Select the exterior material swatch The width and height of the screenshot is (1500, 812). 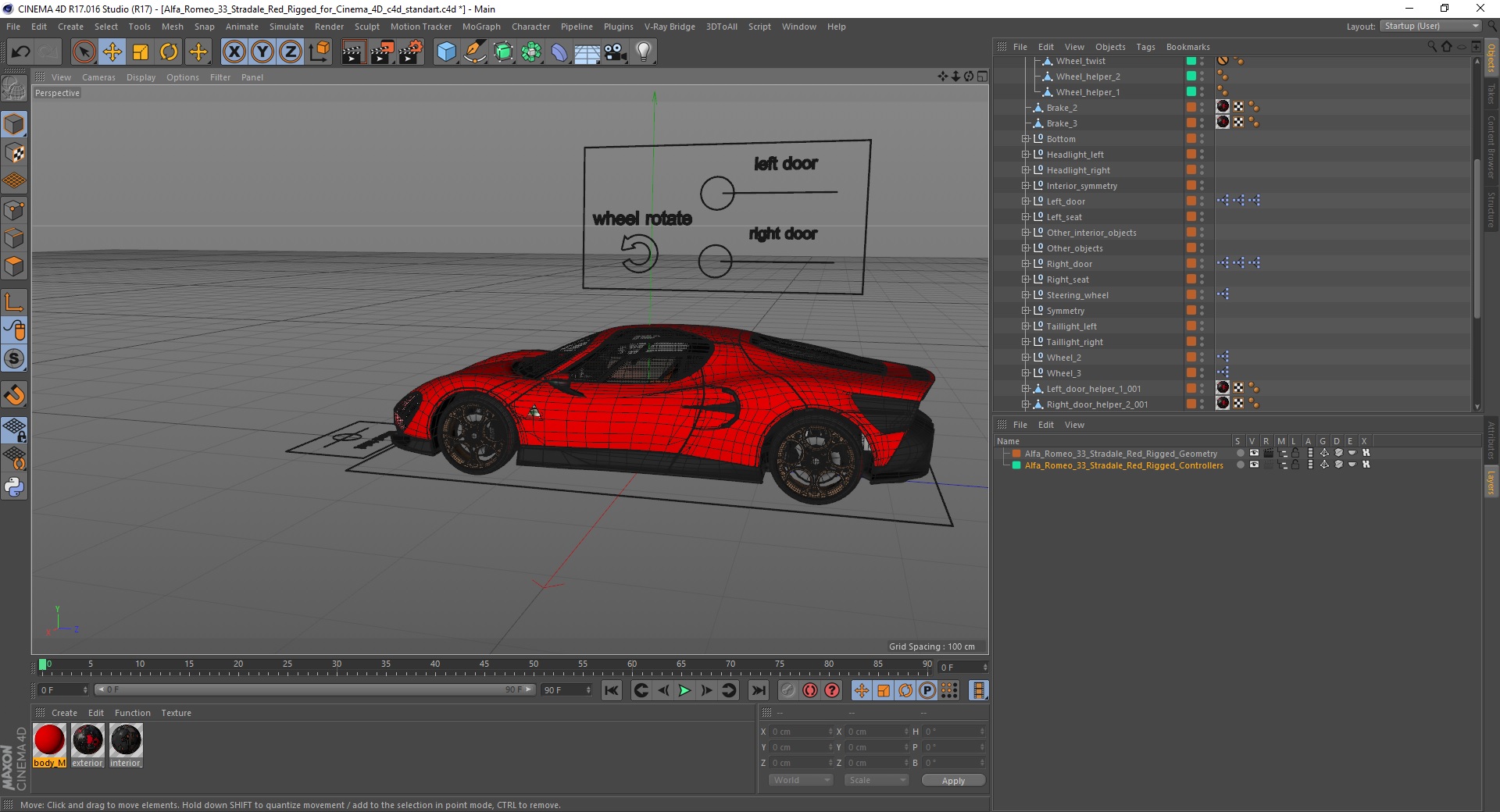(87, 746)
